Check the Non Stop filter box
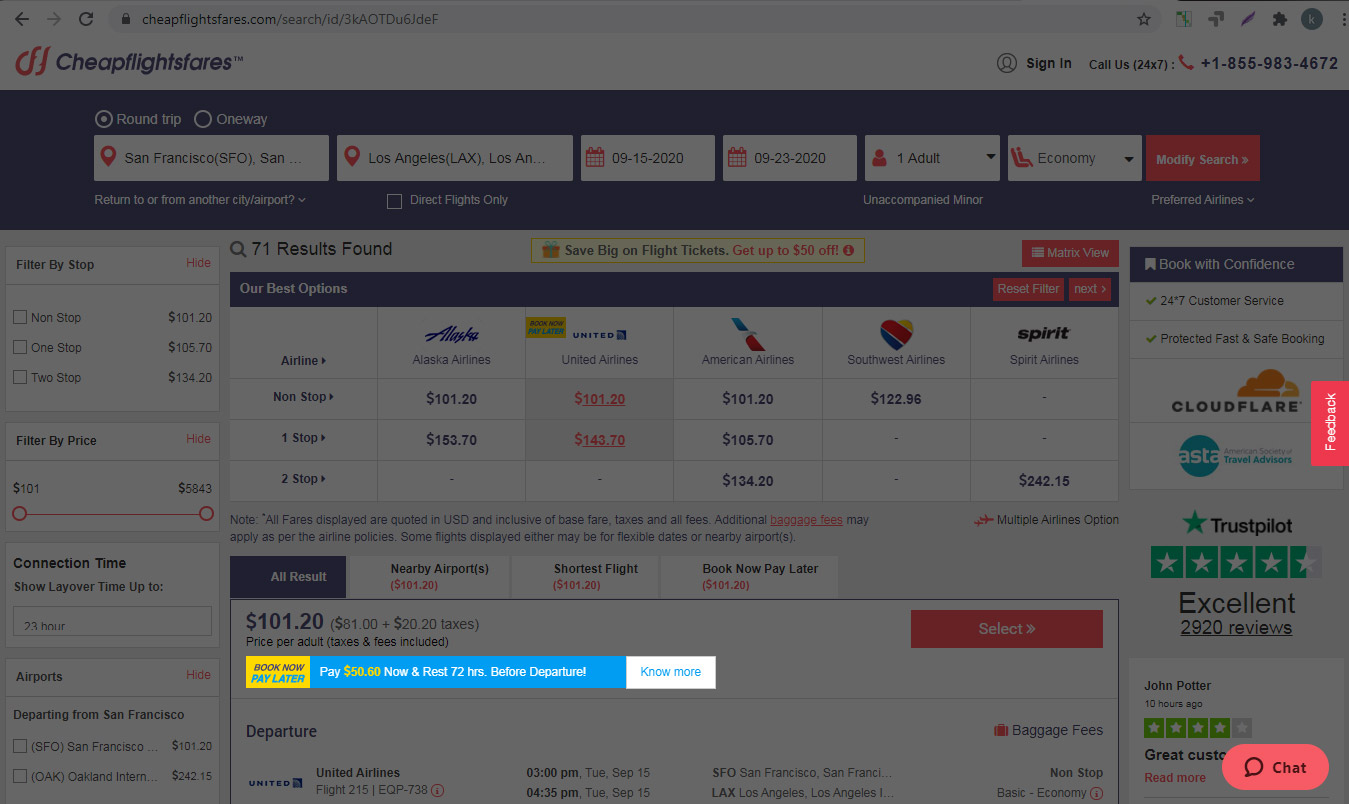Image resolution: width=1349 pixels, height=804 pixels. click(x=20, y=317)
